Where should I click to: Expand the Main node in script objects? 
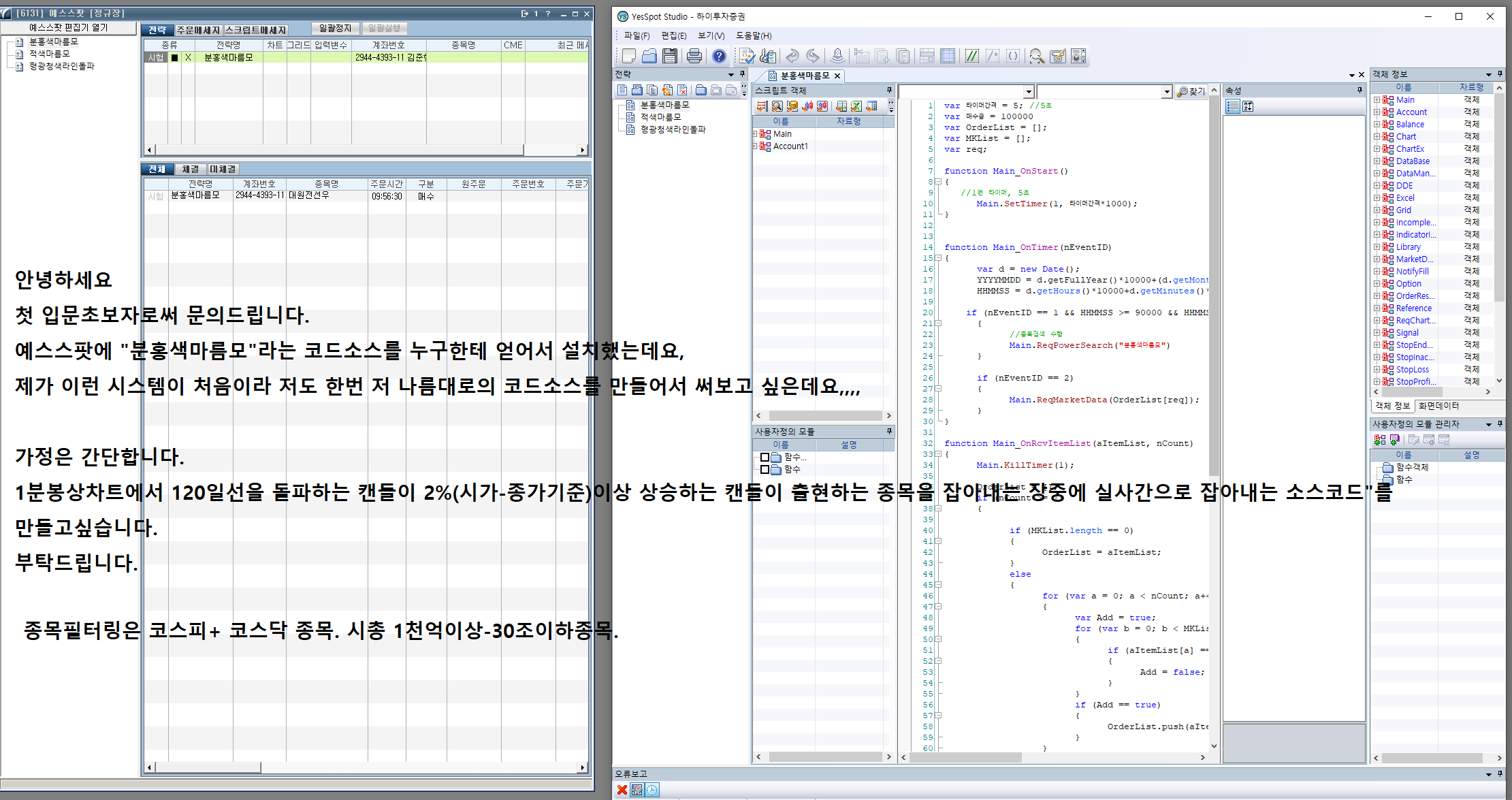(755, 134)
